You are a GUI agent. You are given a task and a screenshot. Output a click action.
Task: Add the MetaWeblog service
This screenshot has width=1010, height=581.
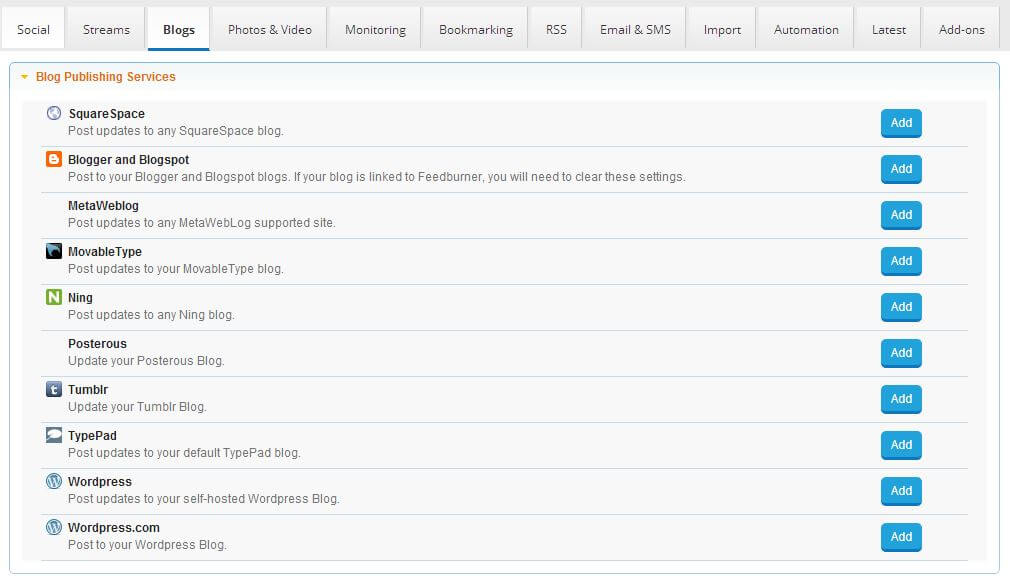tap(901, 215)
